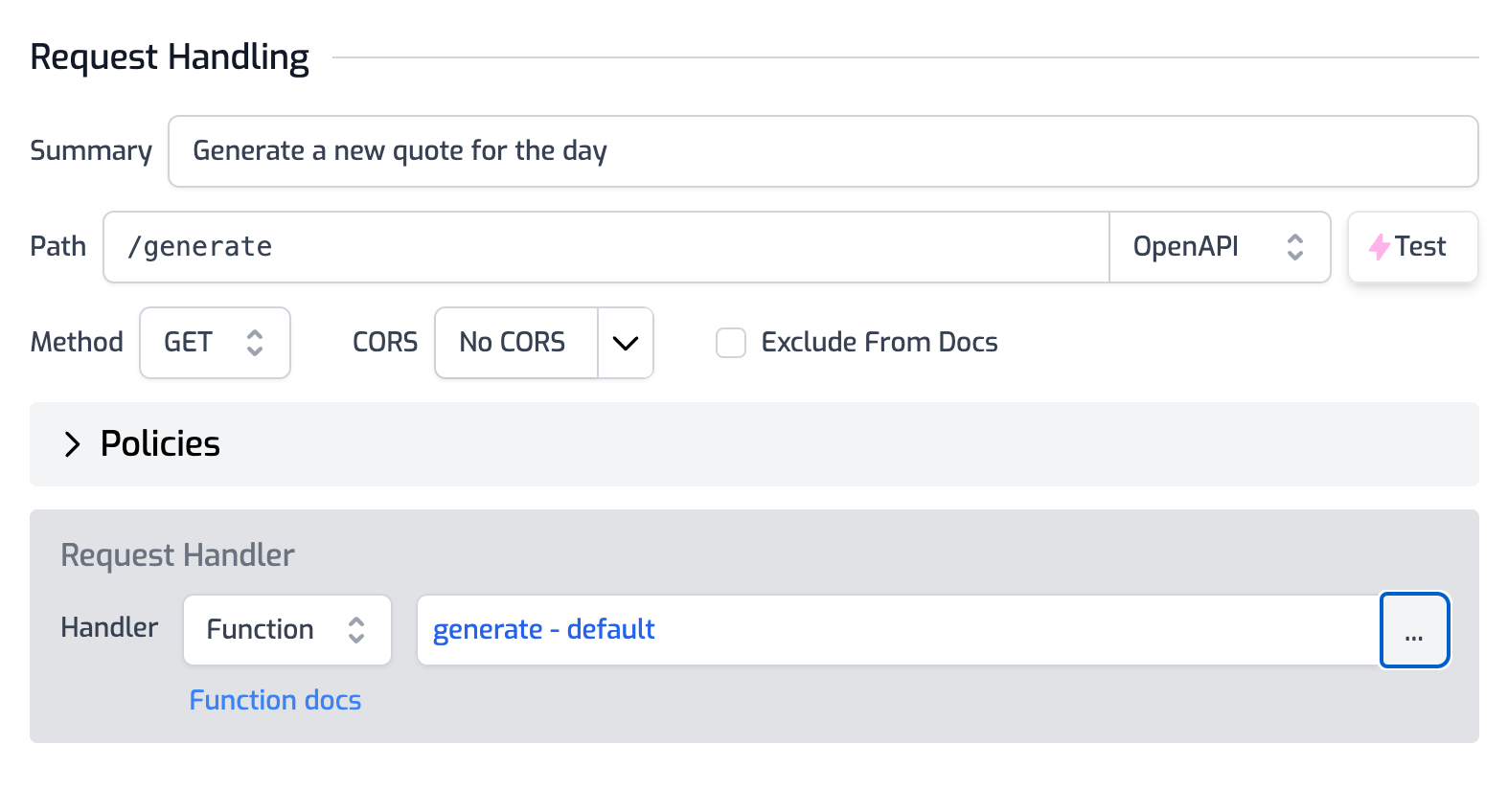Click the Summary text field

[x=822, y=151]
